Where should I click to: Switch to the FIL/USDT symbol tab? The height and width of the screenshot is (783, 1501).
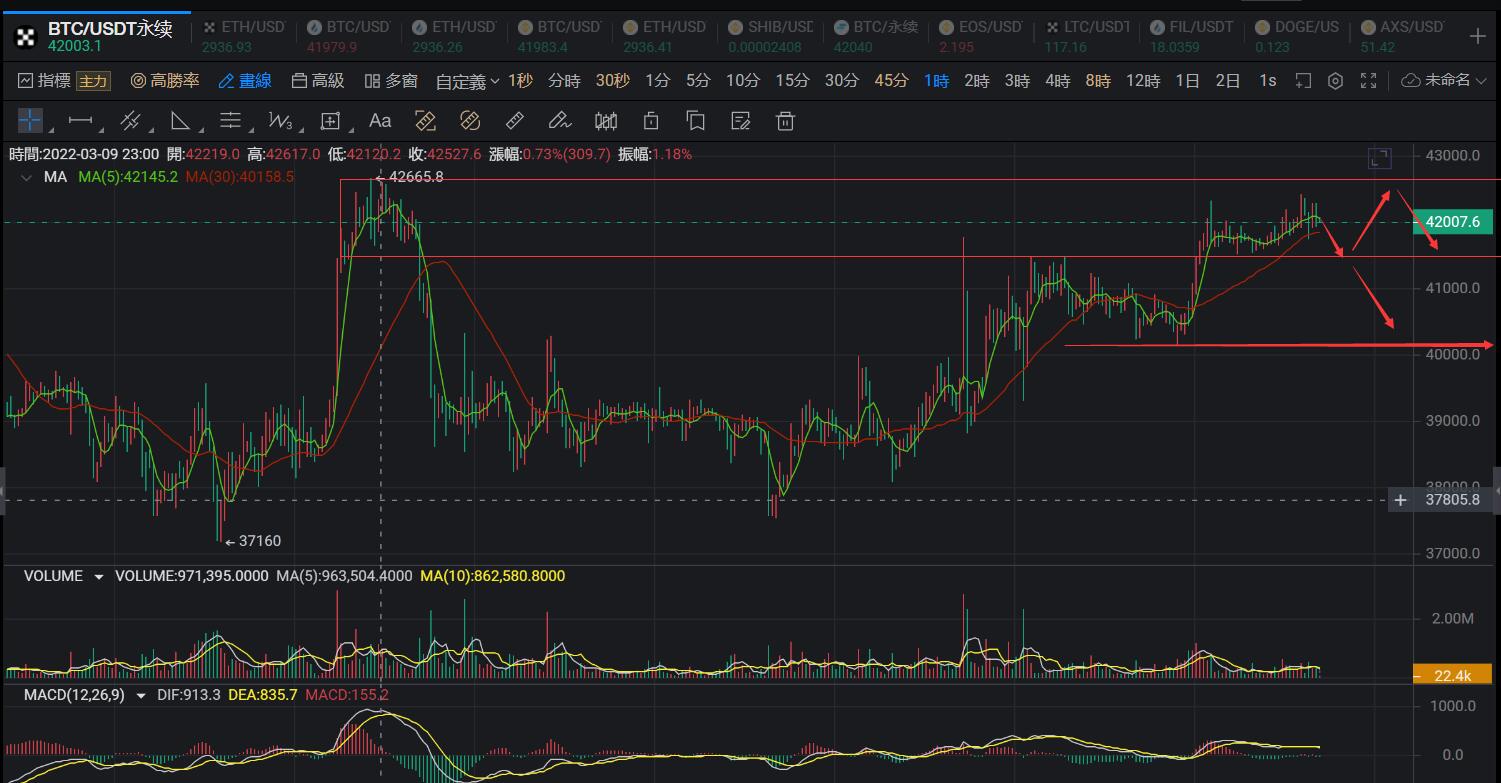point(1191,36)
